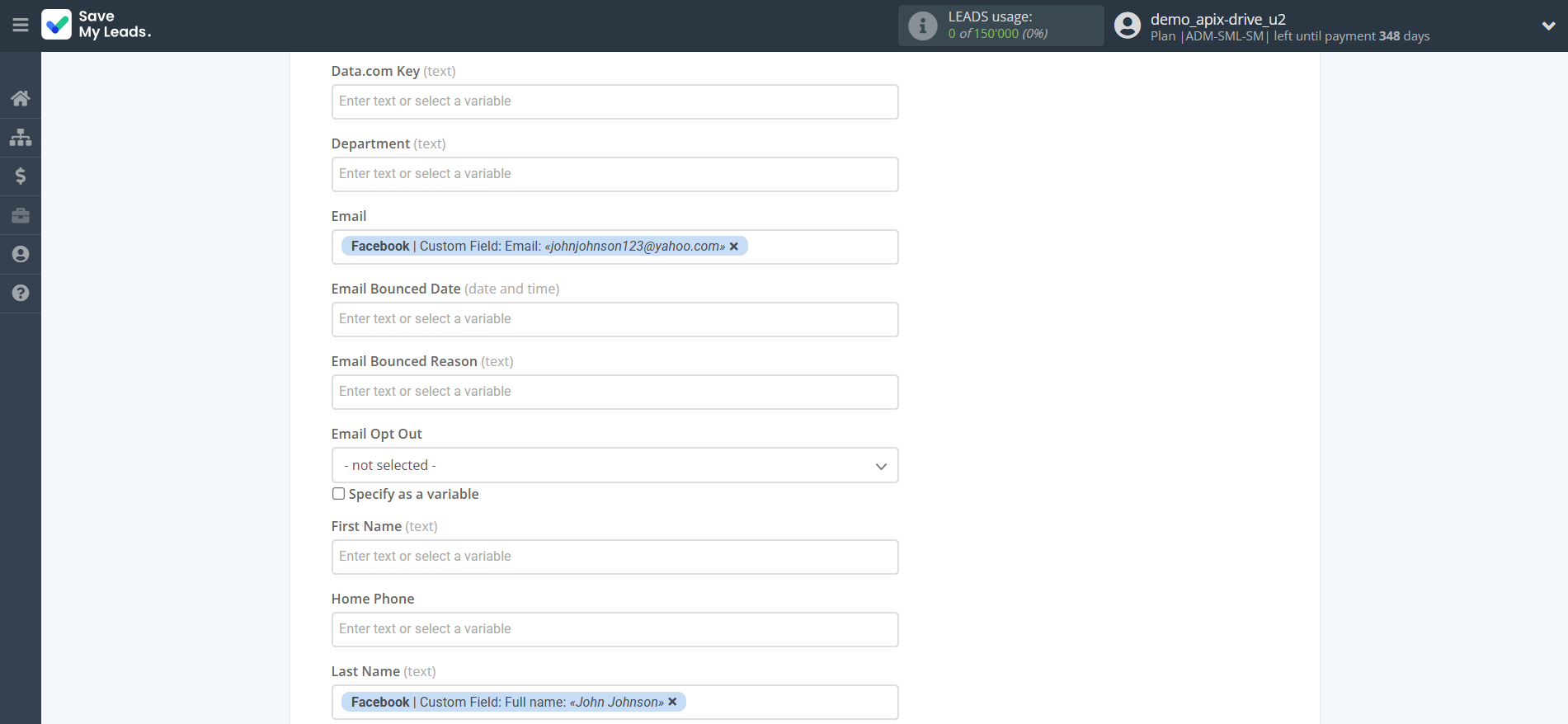The image size is (1568, 724).
Task: Enable Specify as a variable checkbox
Action: pos(338,494)
